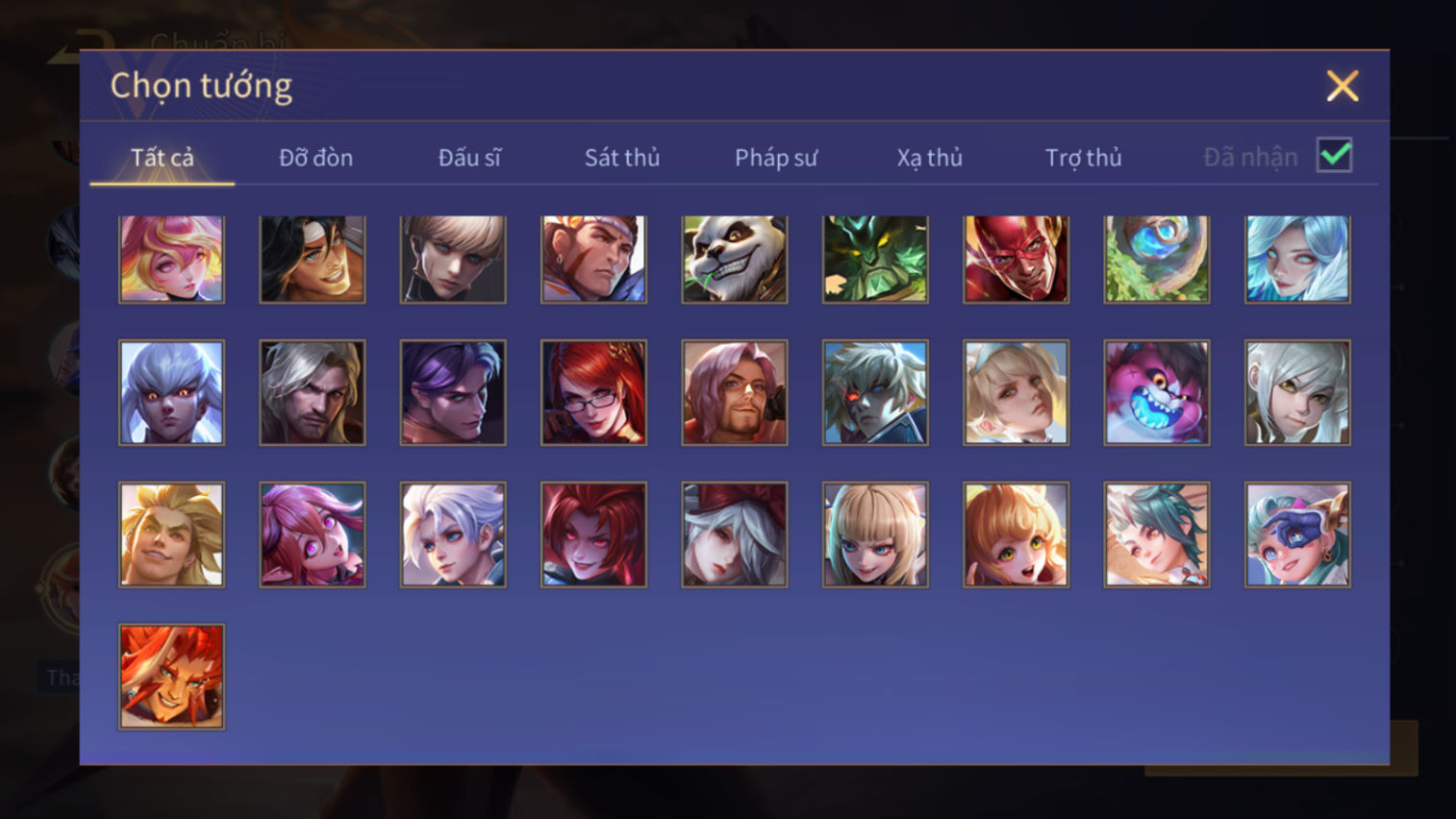Screen dimensions: 1456x819
Task: Select the panda hero portrait
Action: point(735,260)
